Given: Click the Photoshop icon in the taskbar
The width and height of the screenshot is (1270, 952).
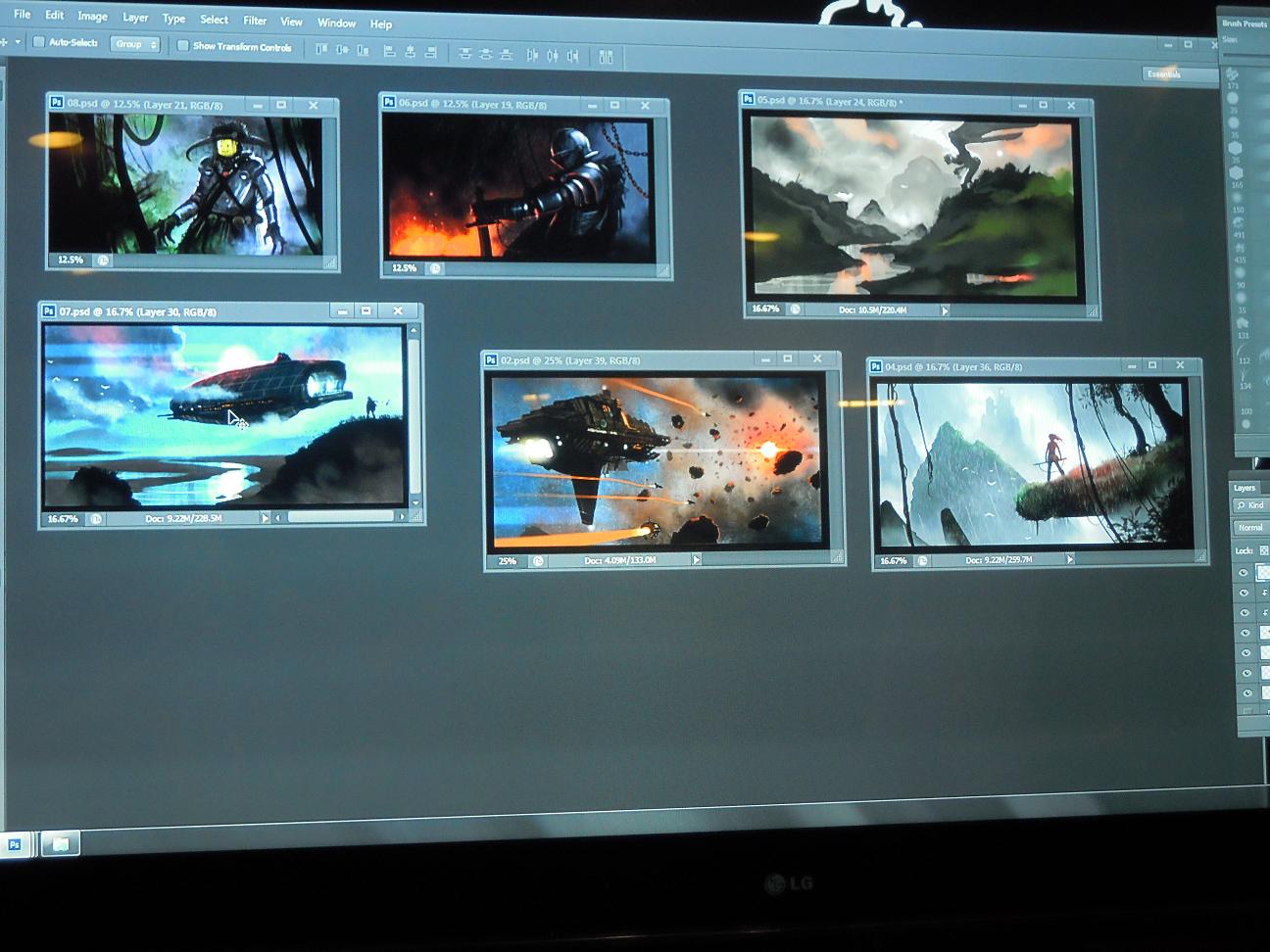Looking at the screenshot, I should [15, 844].
